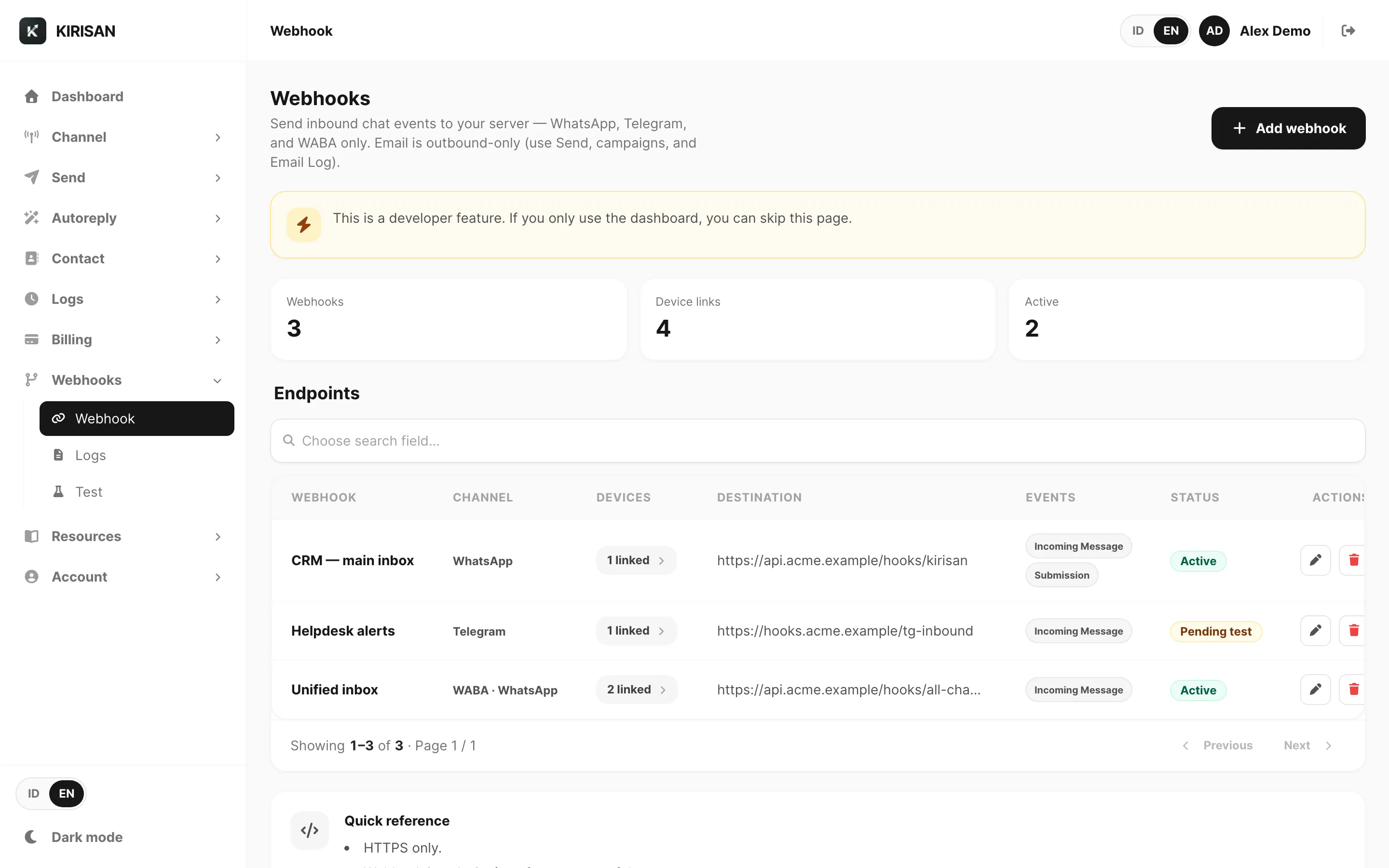The width and height of the screenshot is (1389, 868).
Task: Open Test under Webhooks
Action: point(136,492)
